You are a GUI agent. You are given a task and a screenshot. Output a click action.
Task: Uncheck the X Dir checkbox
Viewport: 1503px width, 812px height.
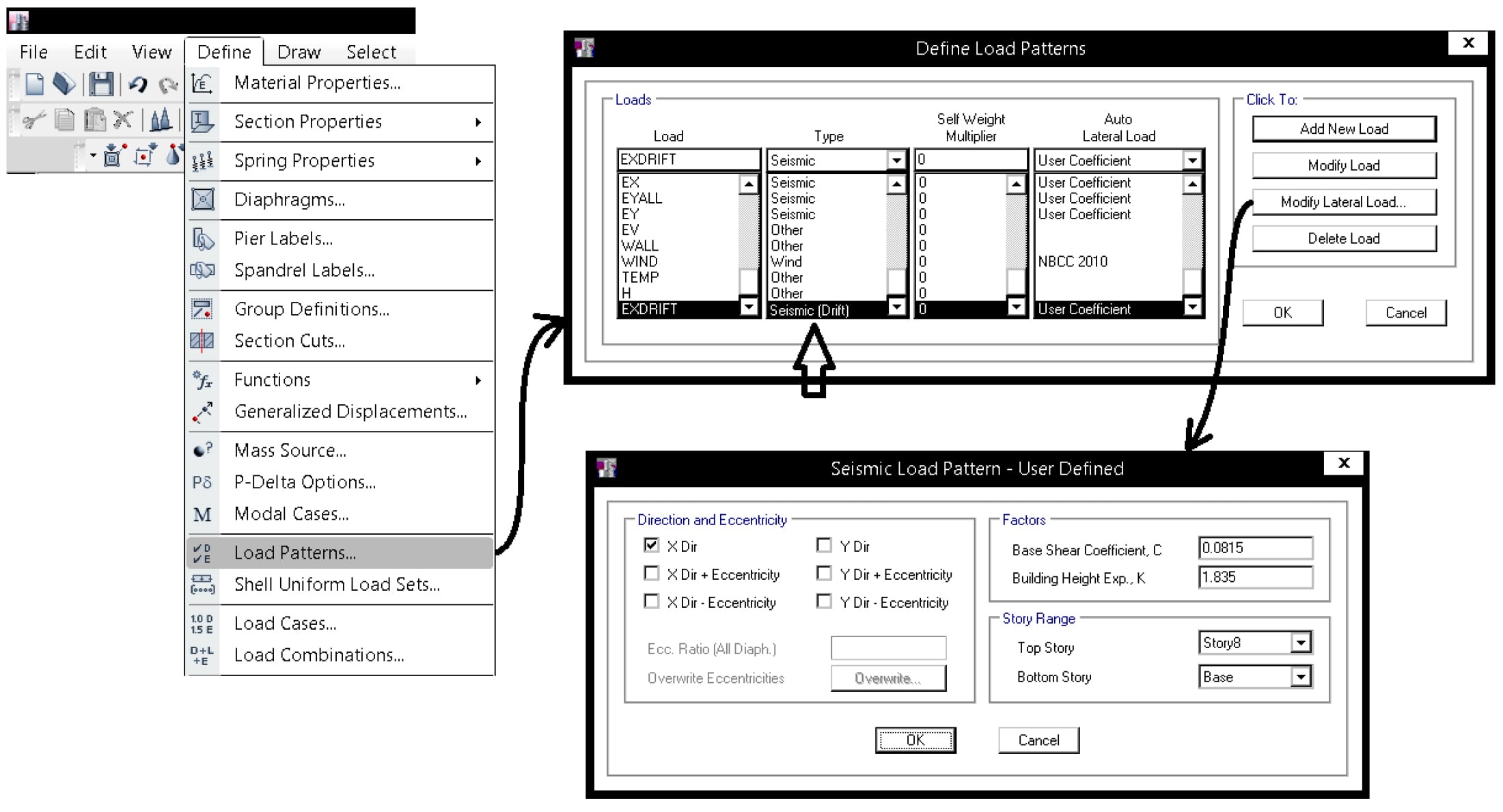tap(651, 545)
